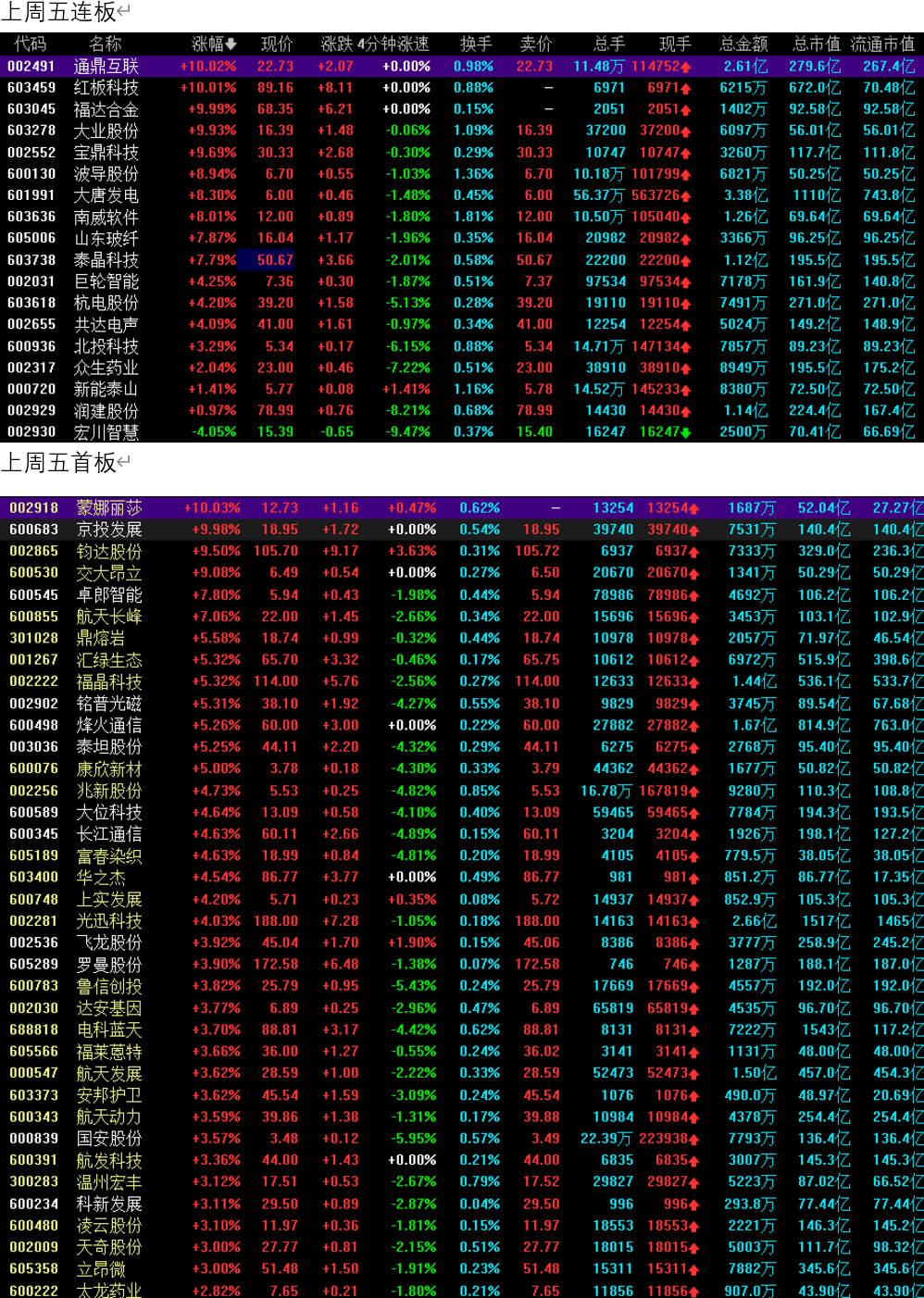Sort by the 现价 column header
This screenshot has height=1298, width=924.
pos(277,44)
